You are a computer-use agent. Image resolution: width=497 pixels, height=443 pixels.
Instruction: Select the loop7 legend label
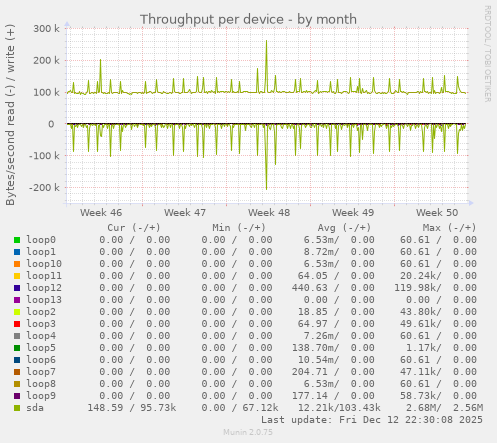pyautogui.click(x=41, y=372)
